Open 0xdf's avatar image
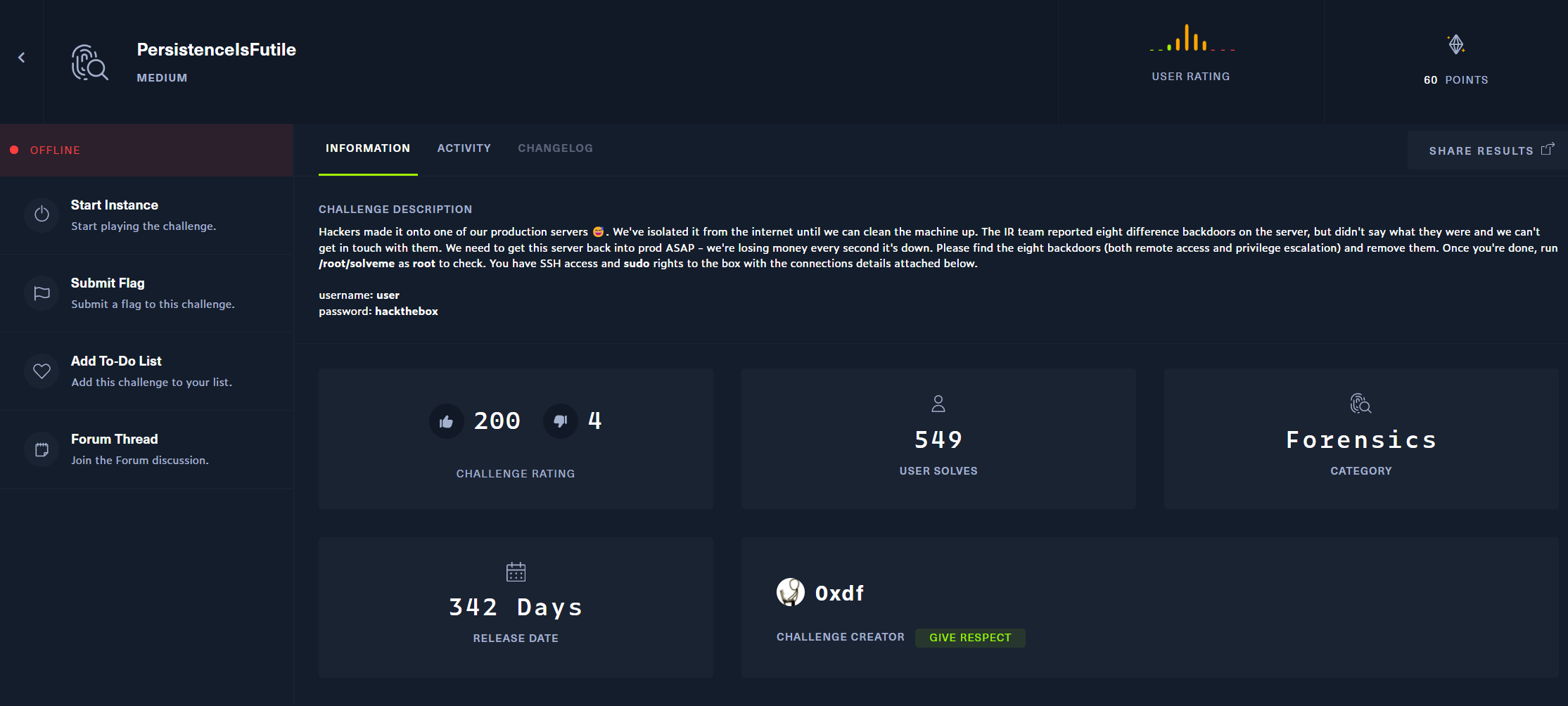Viewport: 1568px width, 706px height. [x=791, y=592]
